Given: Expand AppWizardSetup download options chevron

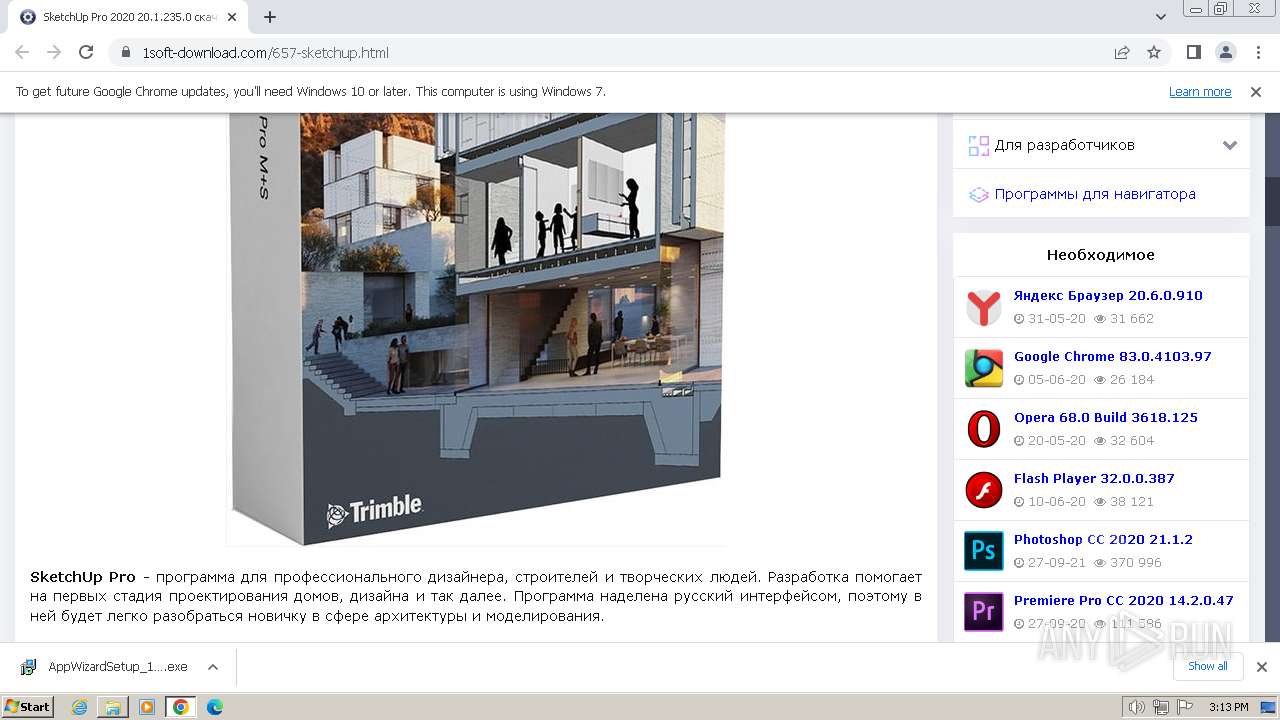Looking at the screenshot, I should tap(212, 667).
